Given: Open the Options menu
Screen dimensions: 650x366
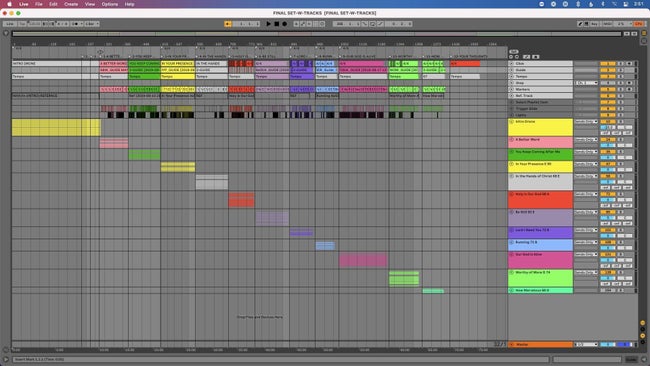Looking at the screenshot, I should point(109,4).
